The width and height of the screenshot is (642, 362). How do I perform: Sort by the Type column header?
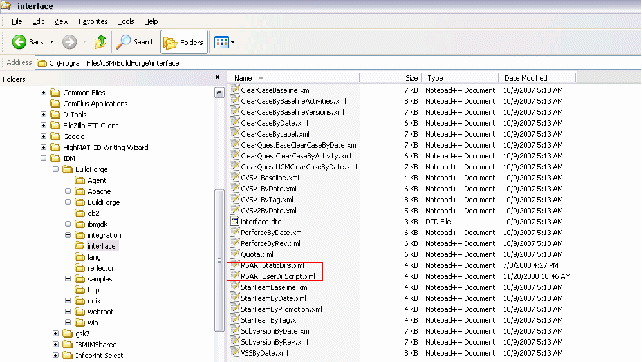point(460,78)
